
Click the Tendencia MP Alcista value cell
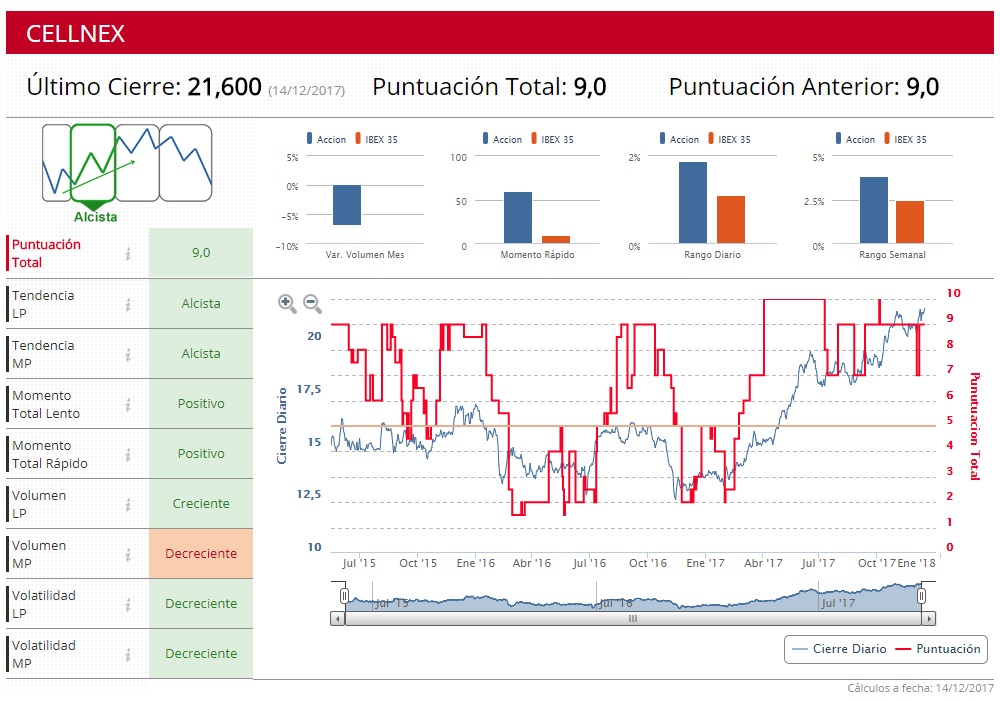pyautogui.click(x=201, y=353)
